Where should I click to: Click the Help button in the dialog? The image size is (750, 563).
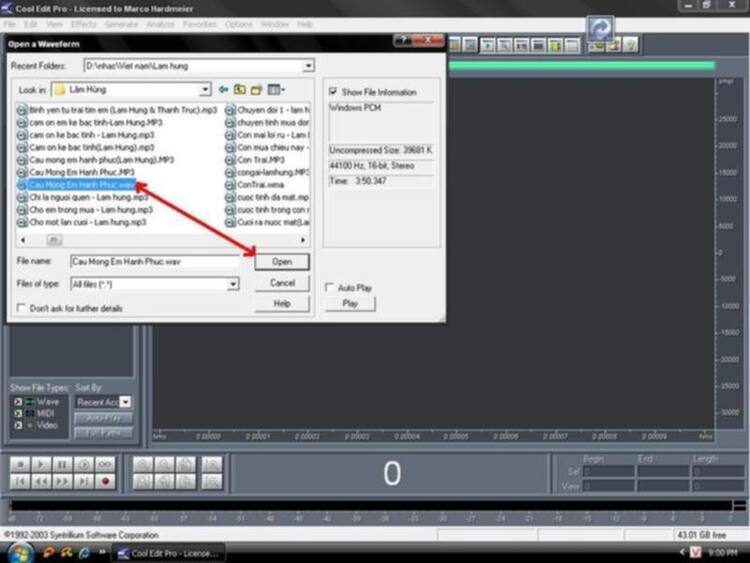[282, 303]
